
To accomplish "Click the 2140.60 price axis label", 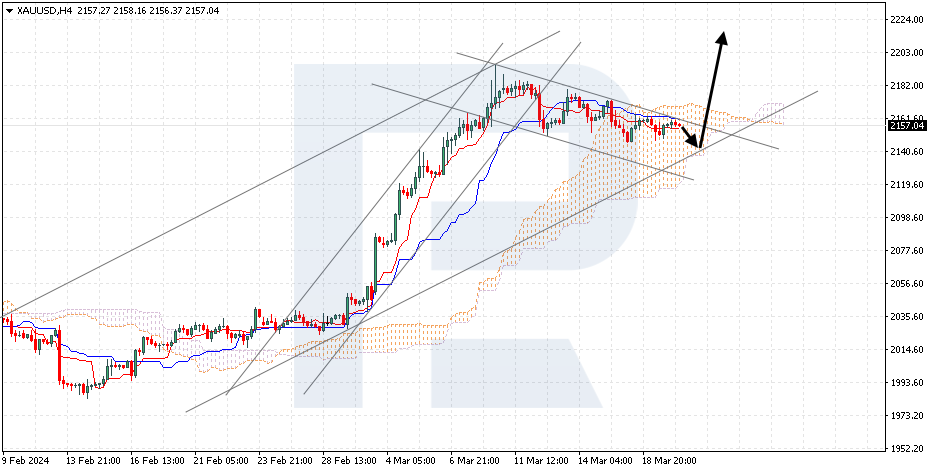I will click(907, 152).
